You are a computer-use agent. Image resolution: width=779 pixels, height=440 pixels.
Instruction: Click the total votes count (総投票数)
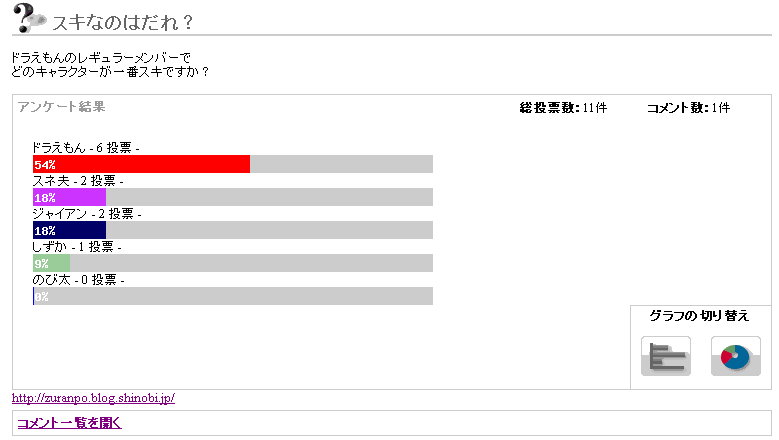[563, 107]
